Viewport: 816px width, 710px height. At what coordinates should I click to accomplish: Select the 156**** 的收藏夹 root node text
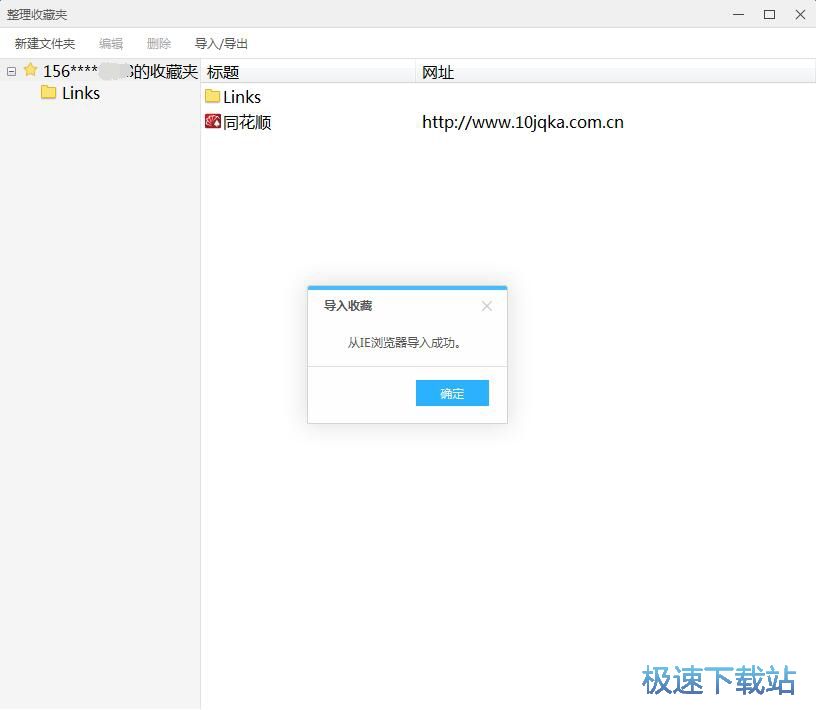(120, 71)
